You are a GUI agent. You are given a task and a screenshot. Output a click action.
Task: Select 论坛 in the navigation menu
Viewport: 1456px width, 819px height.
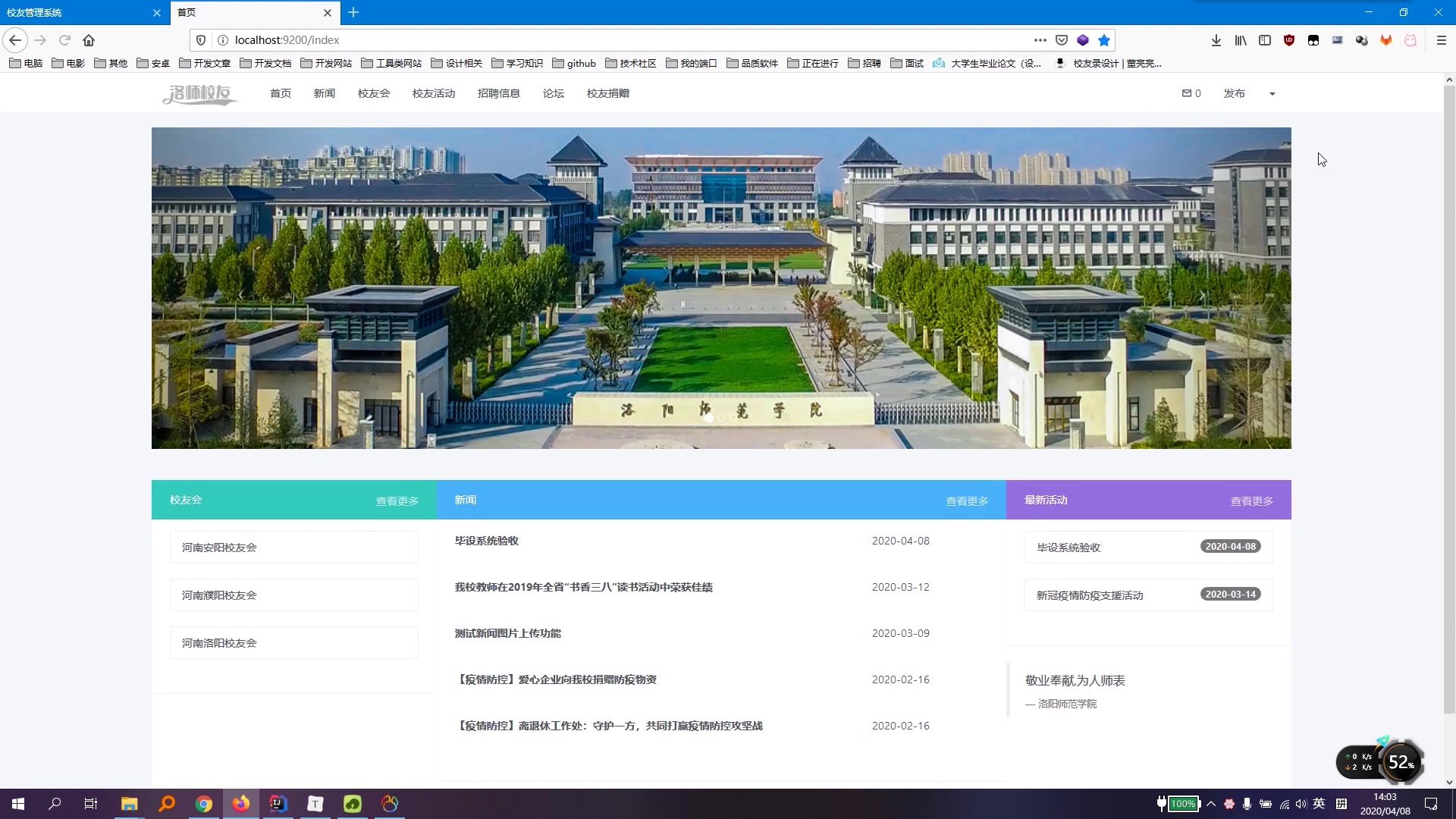point(553,93)
